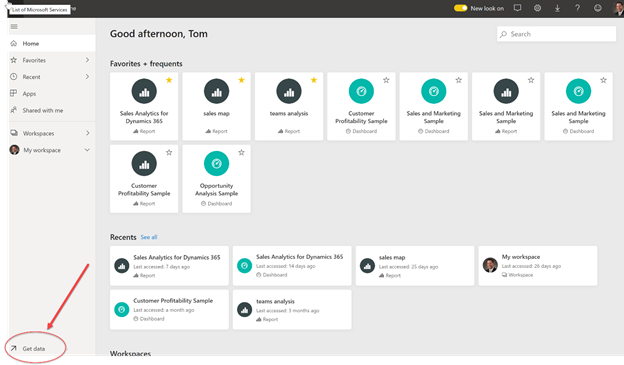Open the sales map report icon
Viewport: 624px width, 365px height.
(216, 91)
